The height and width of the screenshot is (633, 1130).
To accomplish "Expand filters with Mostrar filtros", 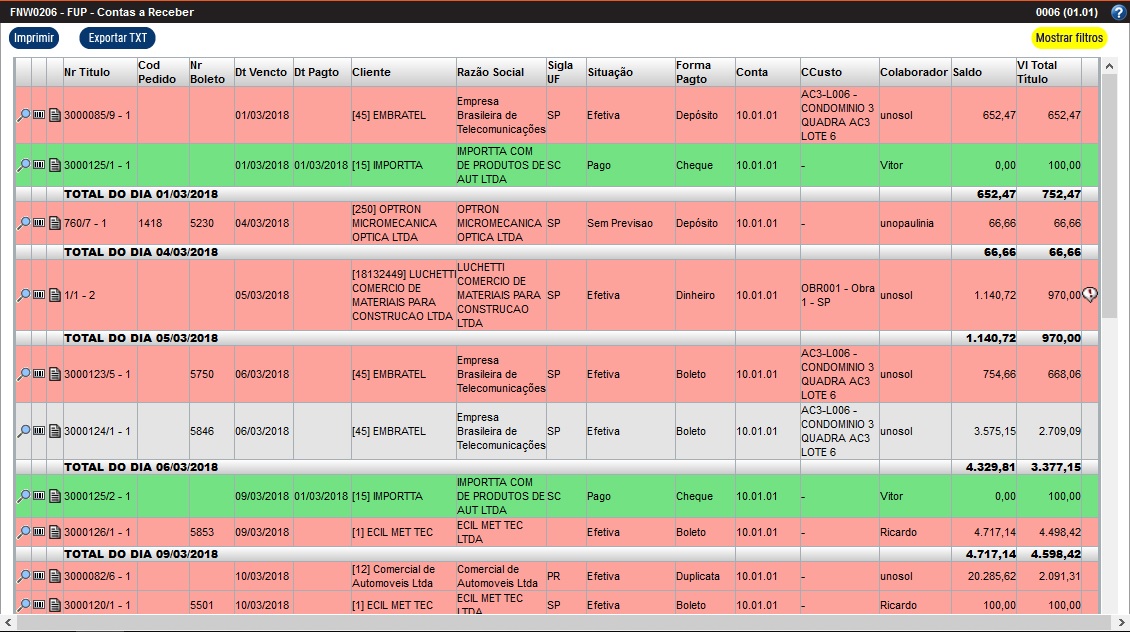I will 1069,38.
